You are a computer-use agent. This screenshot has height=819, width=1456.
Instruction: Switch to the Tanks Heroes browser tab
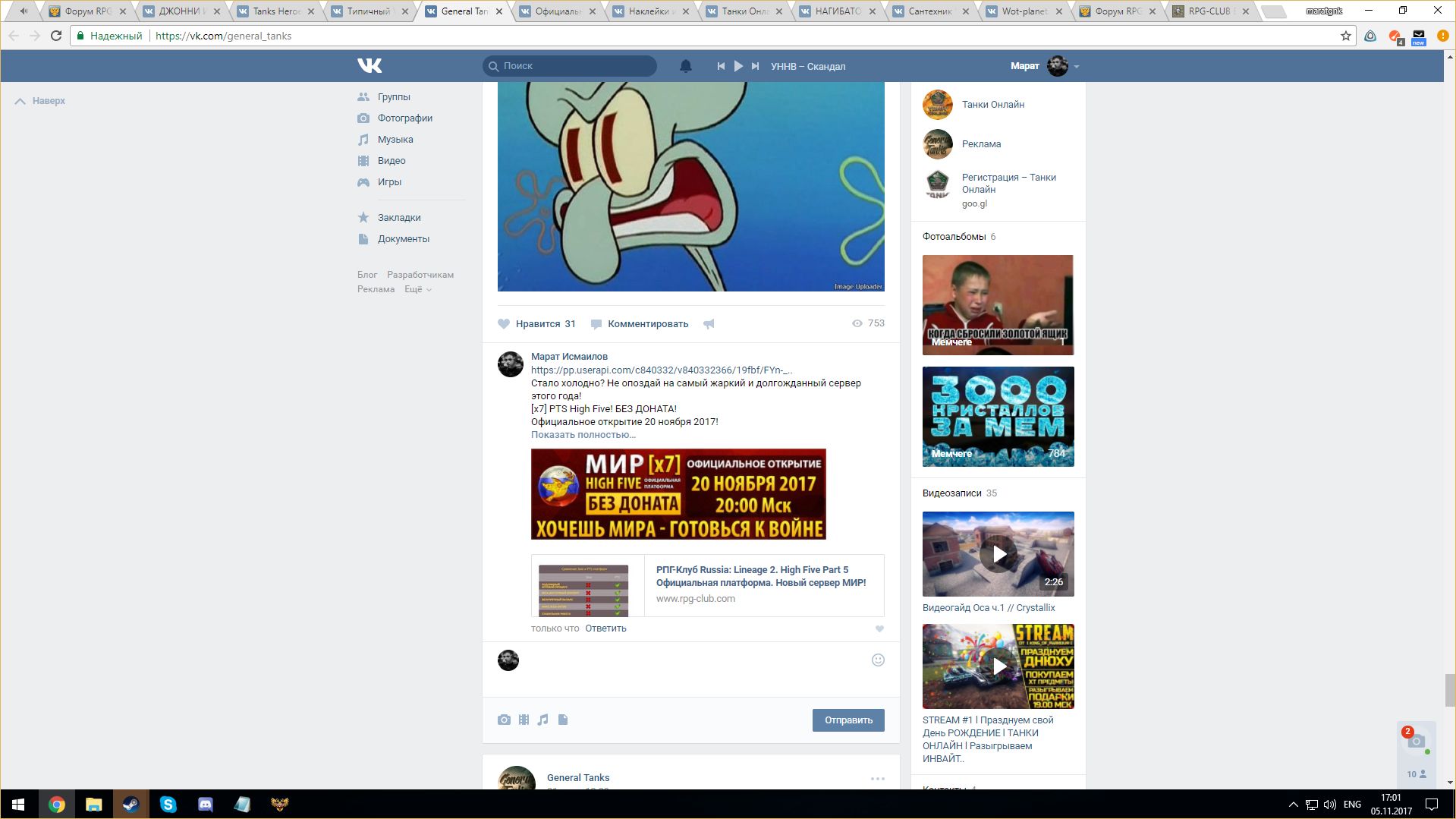coord(275,11)
